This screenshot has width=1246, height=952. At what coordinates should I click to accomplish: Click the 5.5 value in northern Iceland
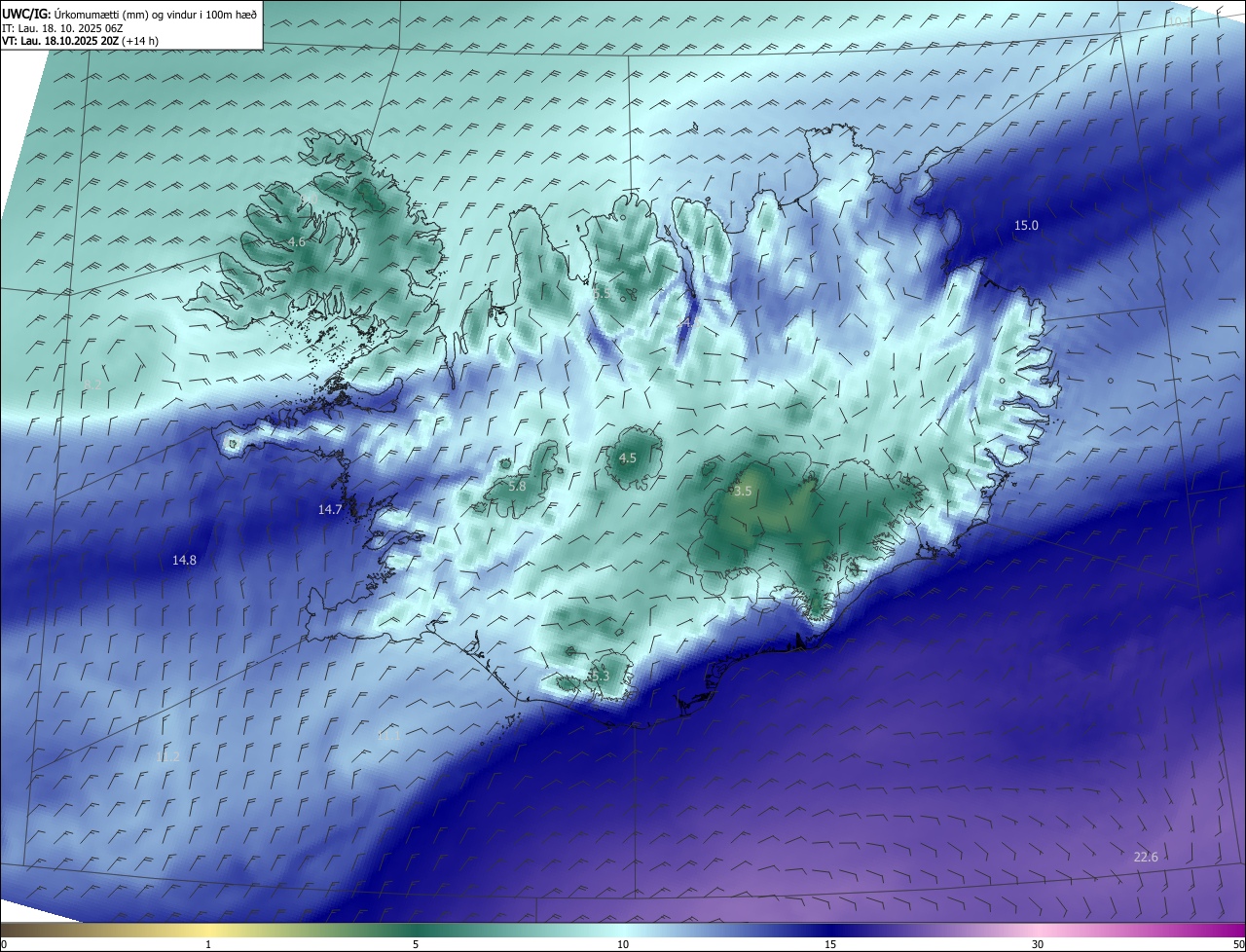[601, 293]
